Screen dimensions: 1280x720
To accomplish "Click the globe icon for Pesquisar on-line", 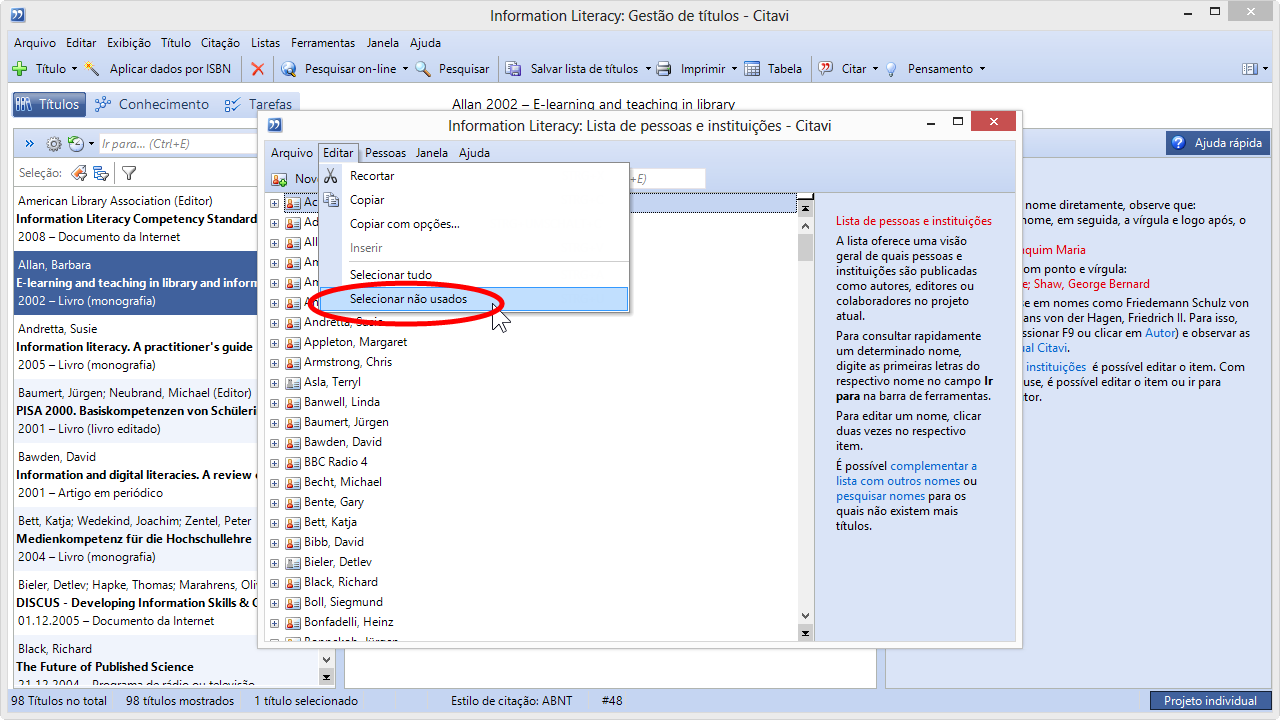I will coord(289,69).
